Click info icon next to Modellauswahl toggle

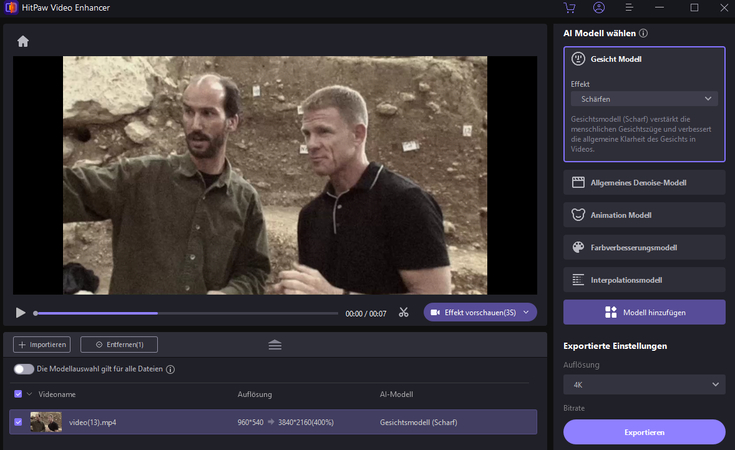(x=171, y=369)
